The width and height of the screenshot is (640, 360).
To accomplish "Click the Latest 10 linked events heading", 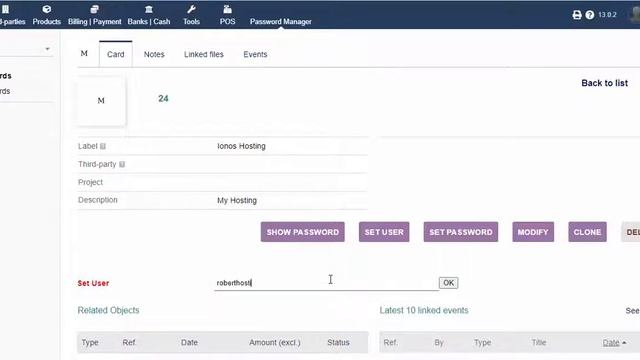I will (x=424, y=310).
